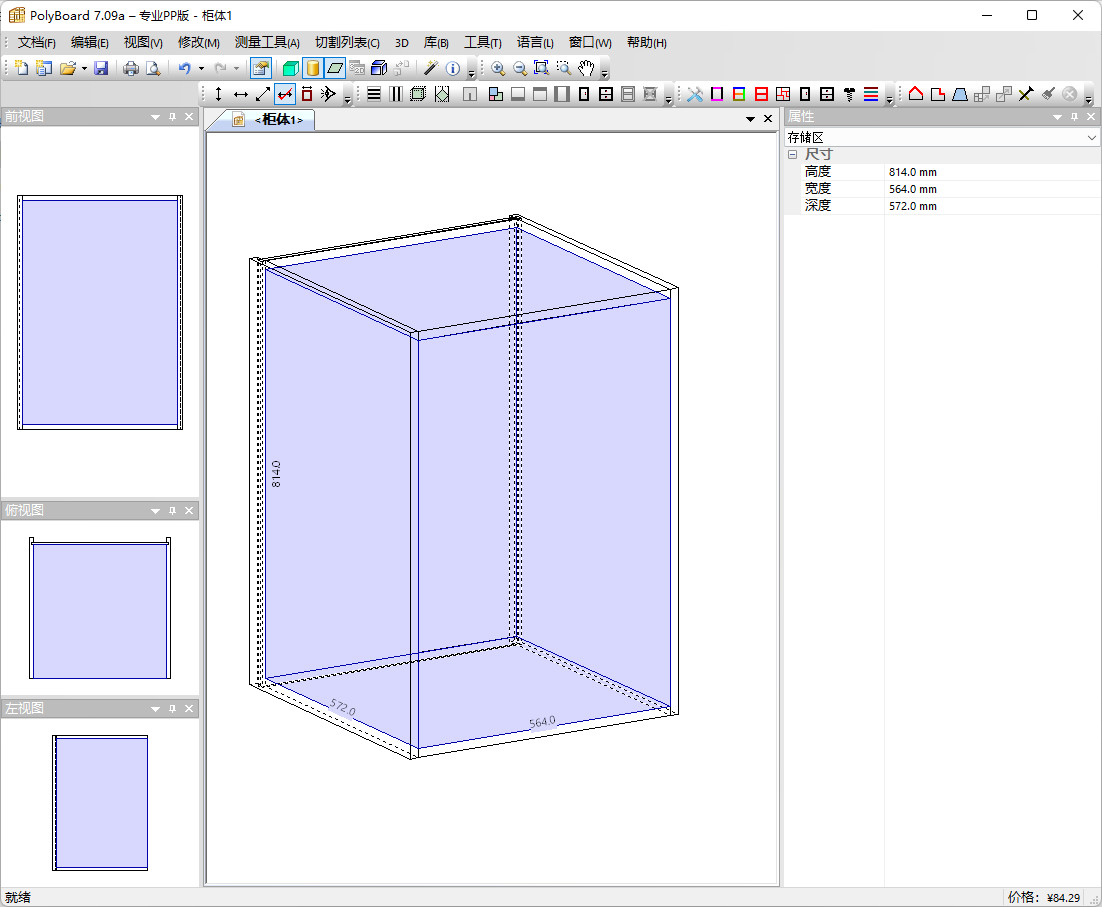Viewport: 1102px width, 907px height.
Task: Open the 帮助 menu
Action: pos(647,42)
